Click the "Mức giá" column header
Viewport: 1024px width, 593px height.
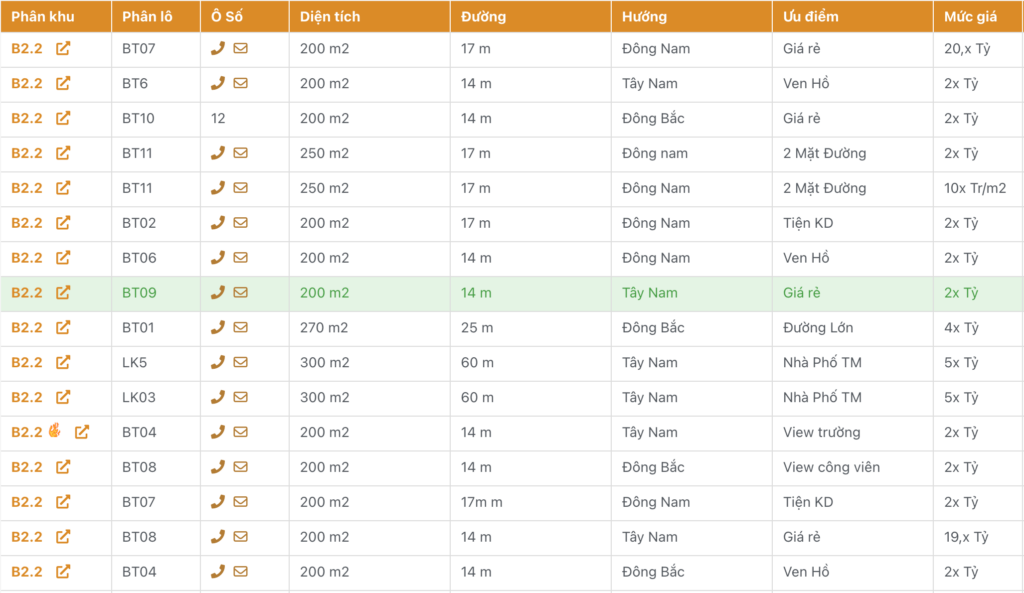pyautogui.click(x=966, y=17)
